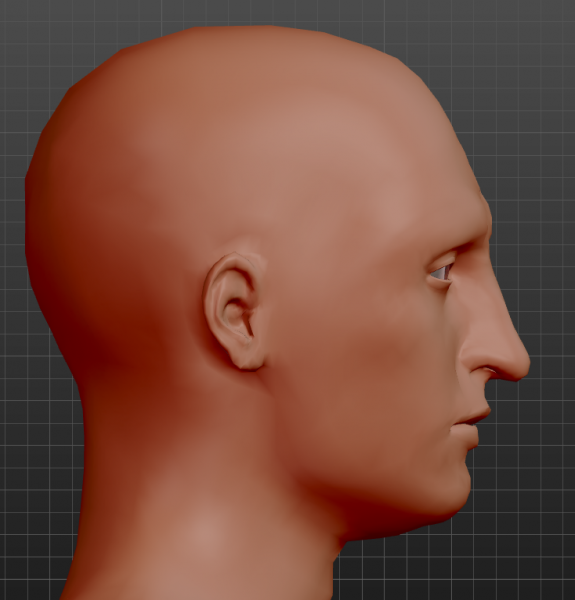This screenshot has height=600, width=575.
Task: Click the brow ridge above the eye
Action: (469, 243)
